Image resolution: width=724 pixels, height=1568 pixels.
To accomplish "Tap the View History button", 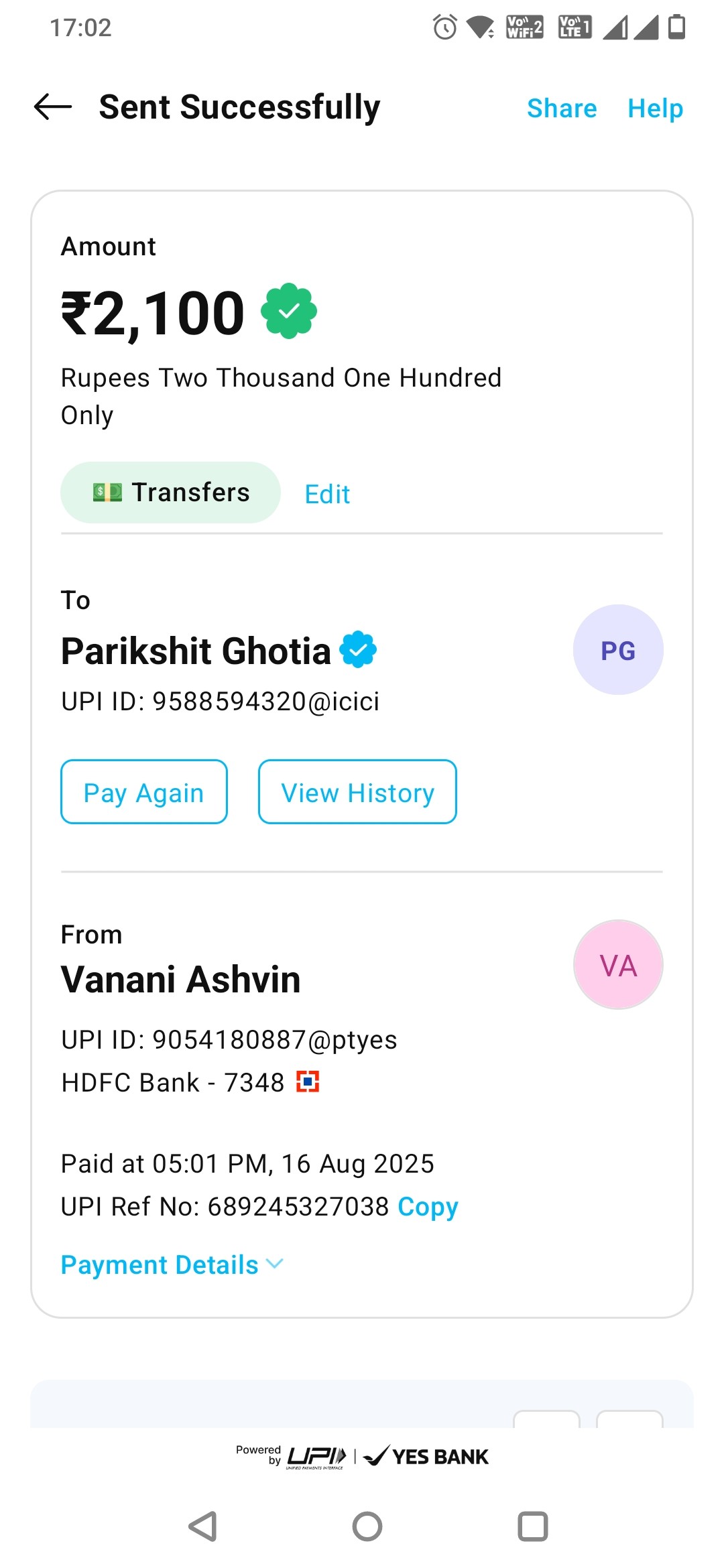I will tap(357, 792).
